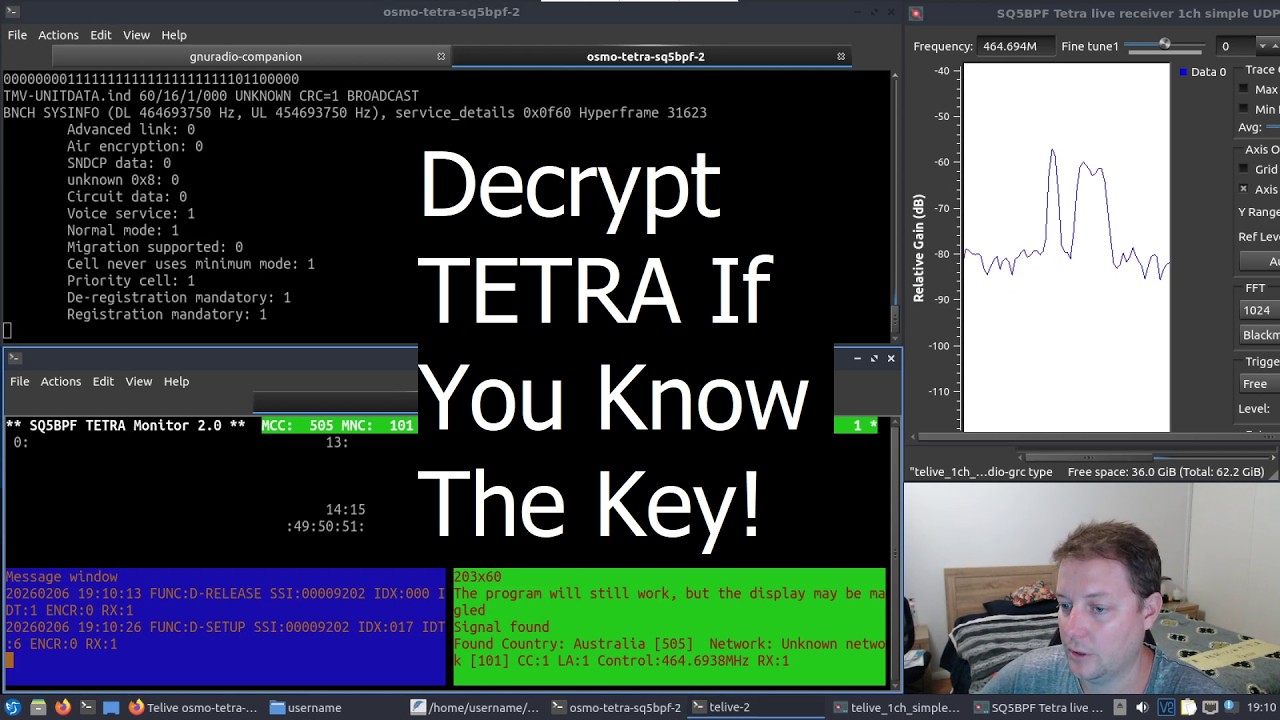Open the file manager launcher in taskbar
This screenshot has height=720, width=1280.
click(38, 707)
